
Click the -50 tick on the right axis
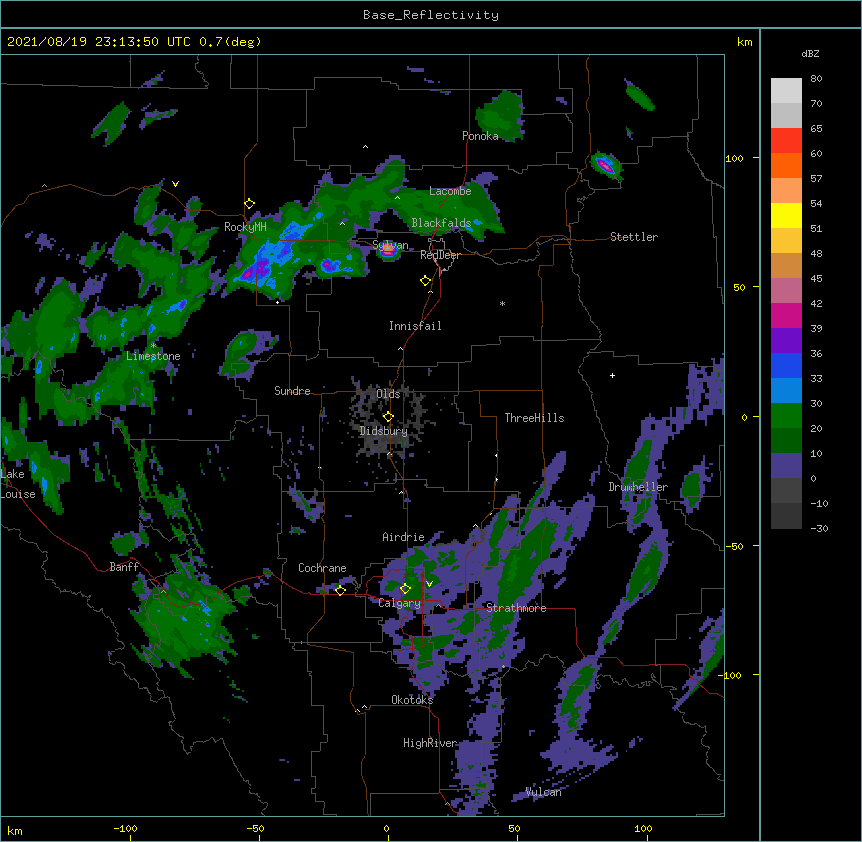coord(734,546)
